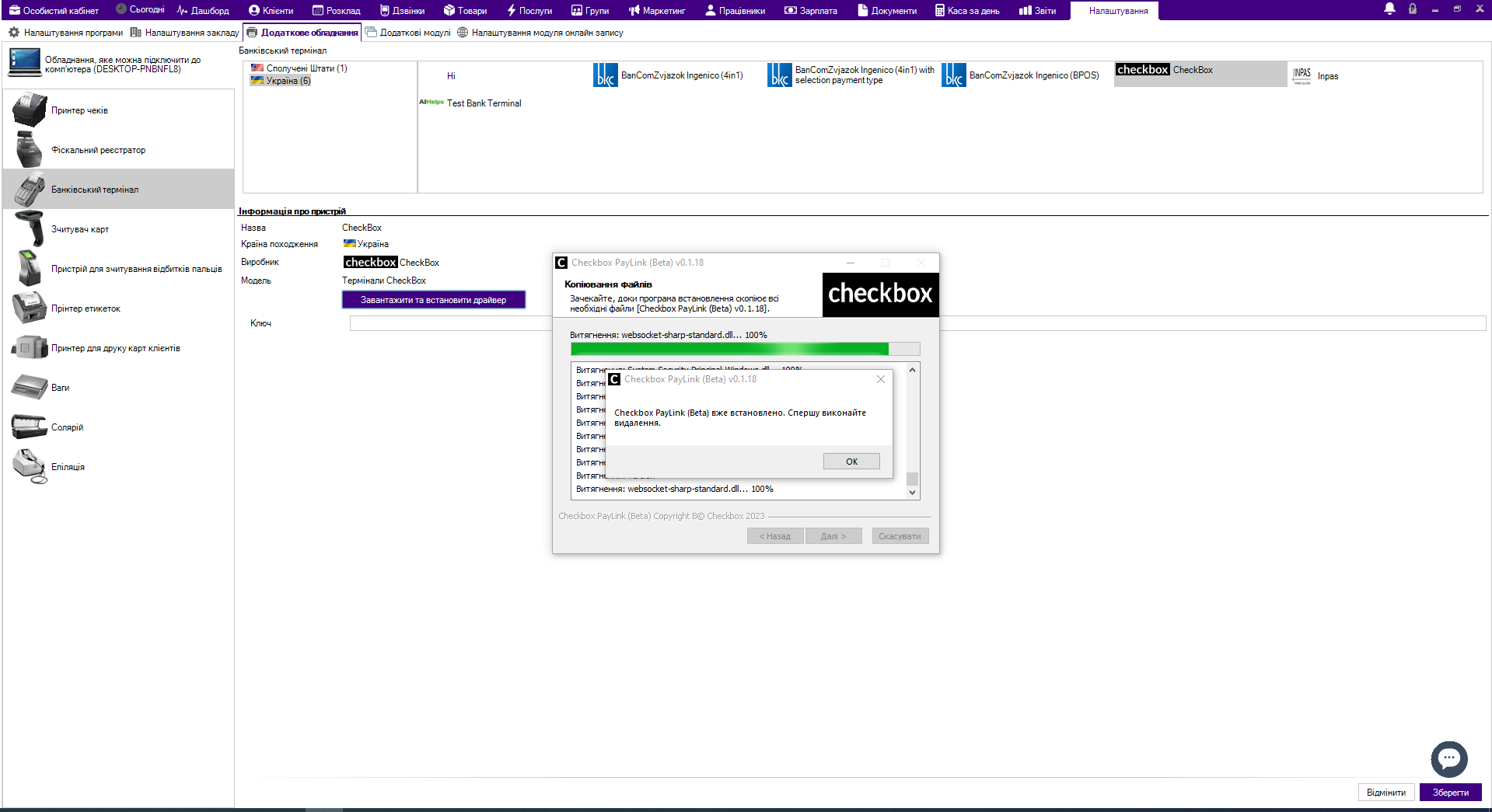Select Банківський термінал icon
Screen dimensions: 1492x812
click(x=30, y=189)
